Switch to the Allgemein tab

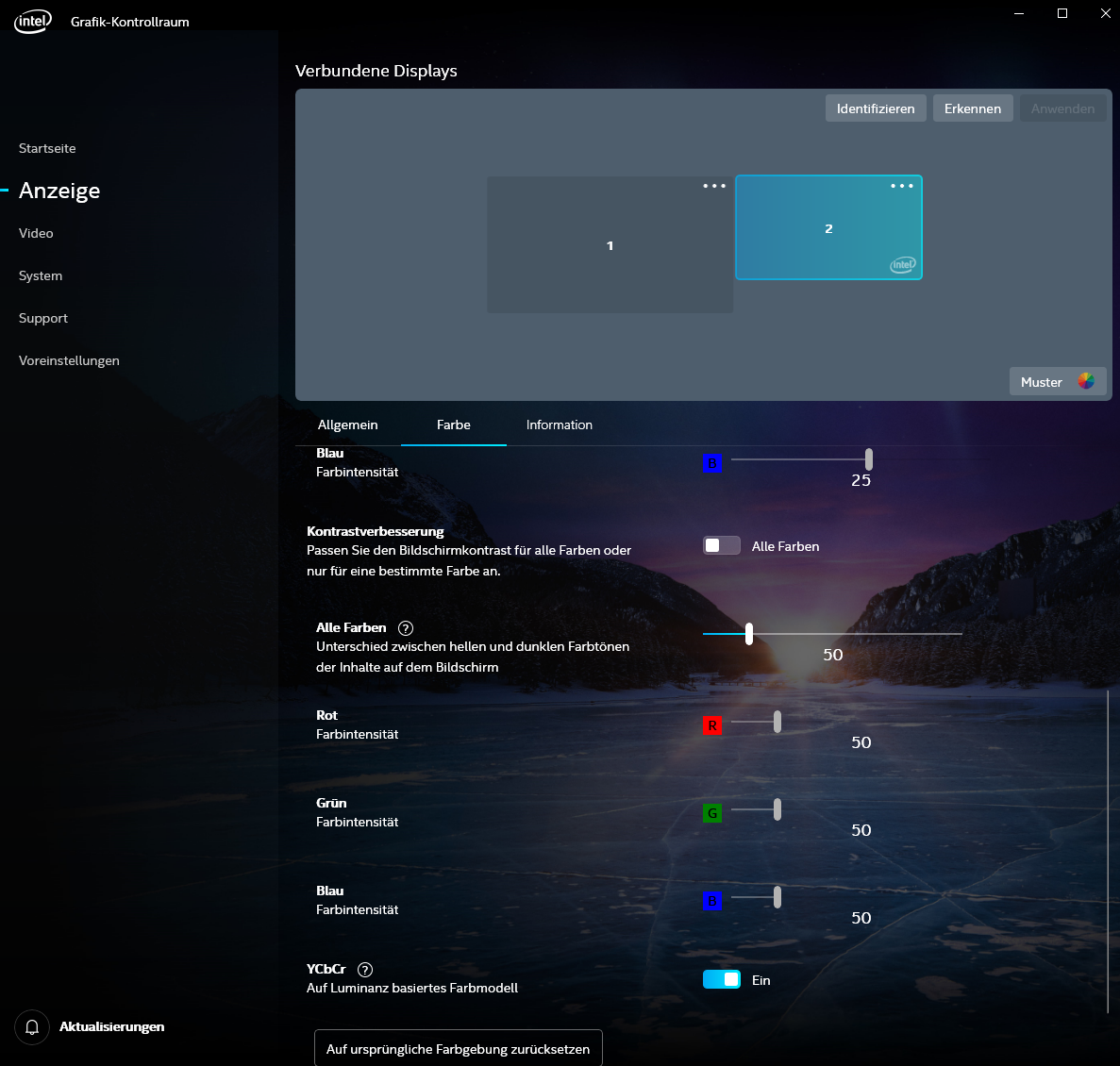pos(348,425)
